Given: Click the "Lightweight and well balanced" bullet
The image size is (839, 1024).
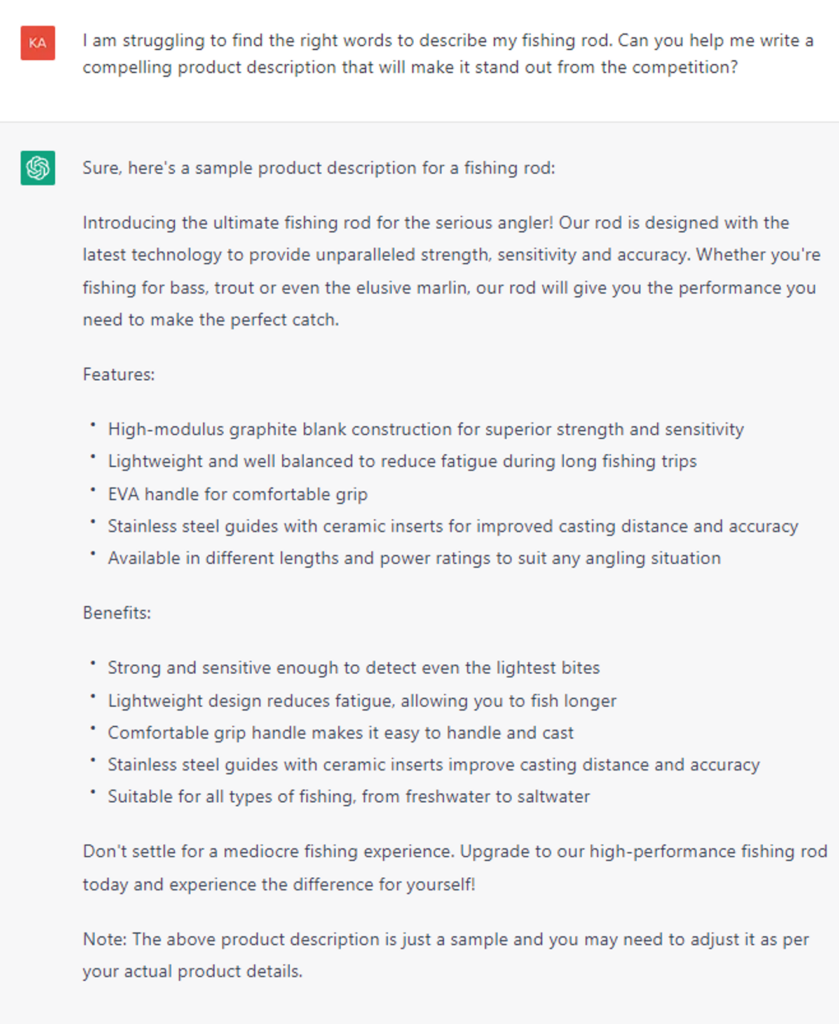Looking at the screenshot, I should pyautogui.click(x=402, y=461).
